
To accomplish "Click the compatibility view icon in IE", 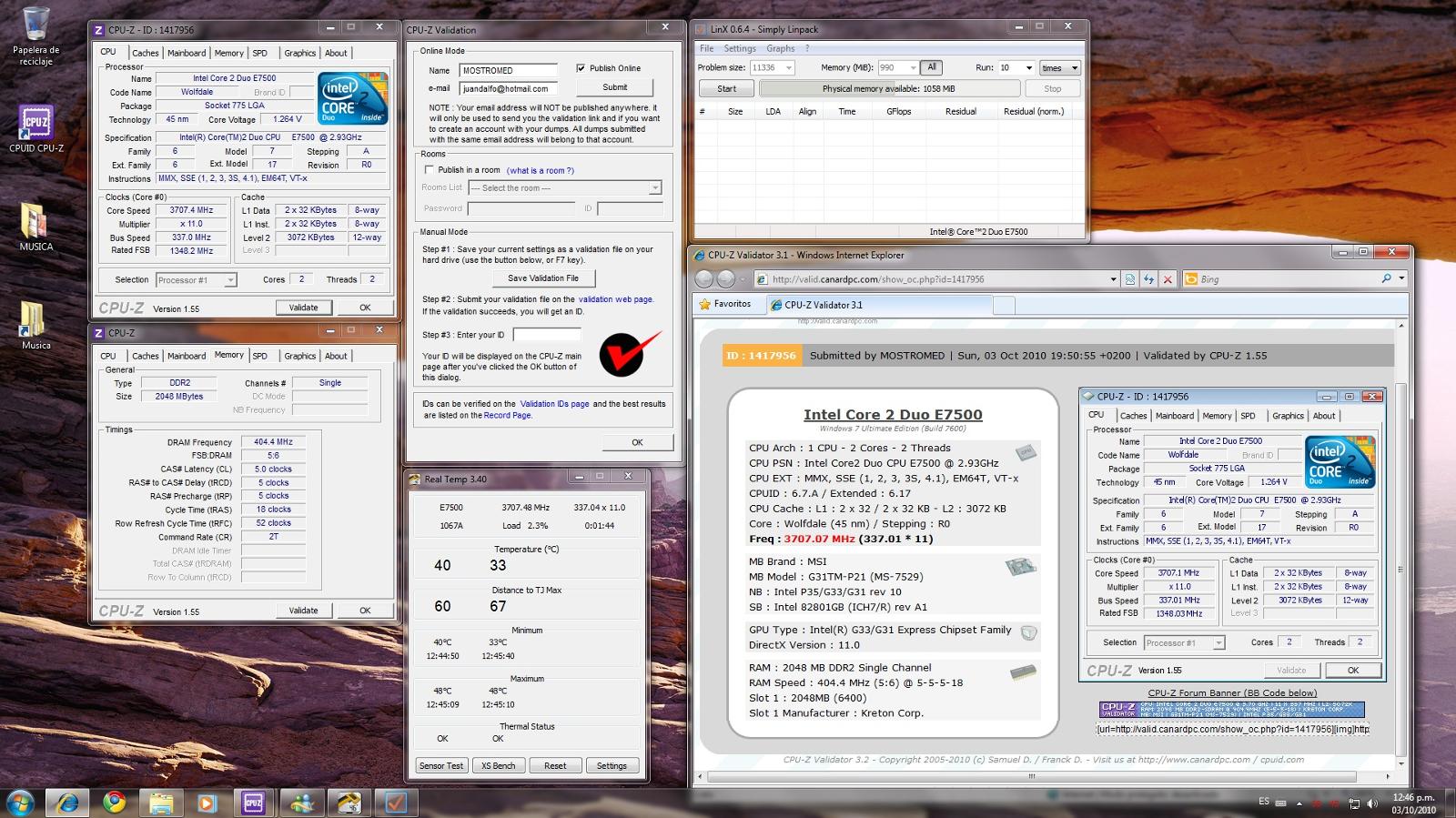I will (1129, 279).
